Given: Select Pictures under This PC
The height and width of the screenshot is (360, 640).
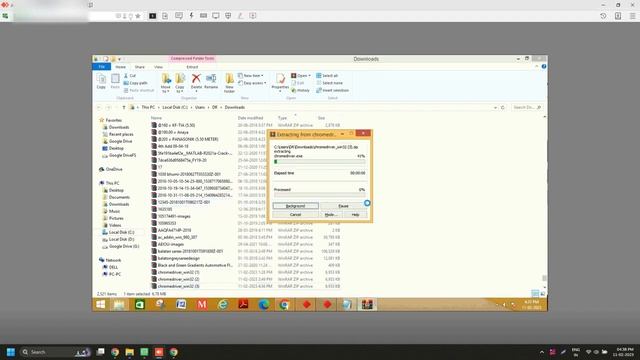Looking at the screenshot, I should pos(116,218).
